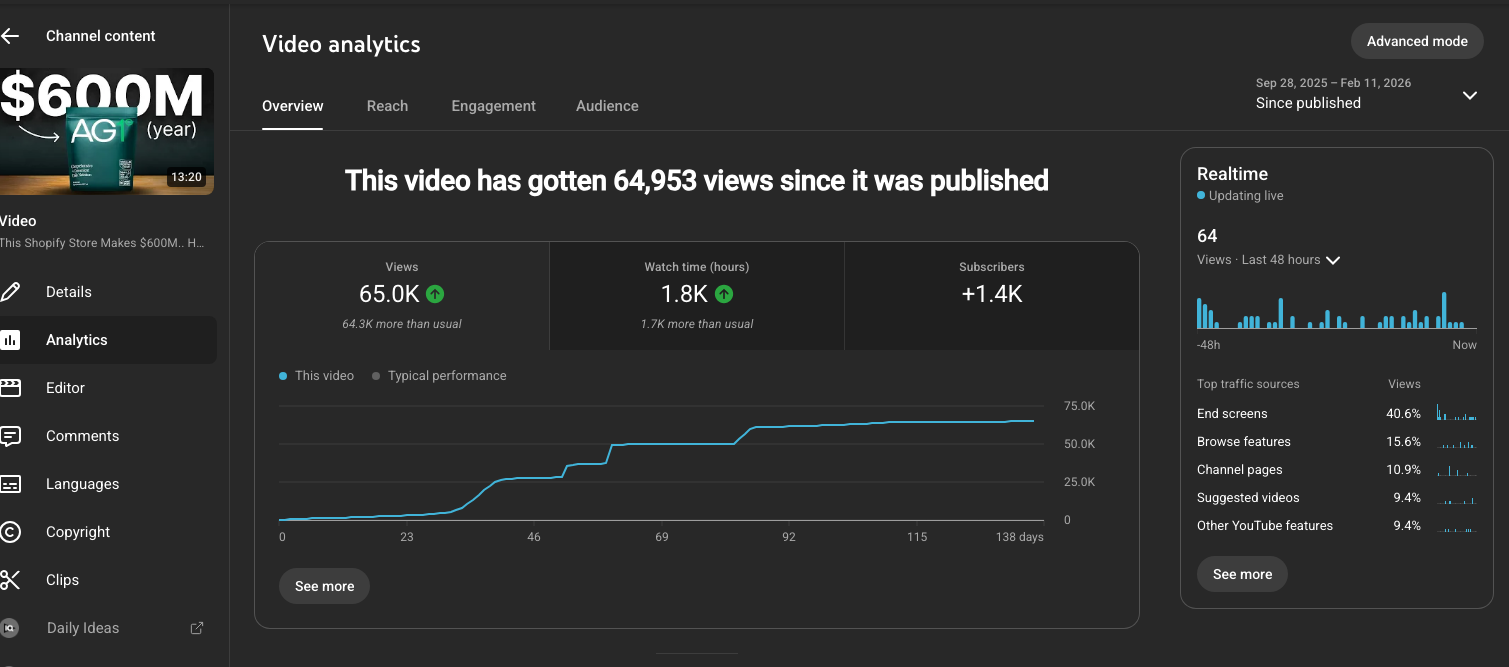View Comments via the speech bubble icon

pyautogui.click(x=11, y=435)
